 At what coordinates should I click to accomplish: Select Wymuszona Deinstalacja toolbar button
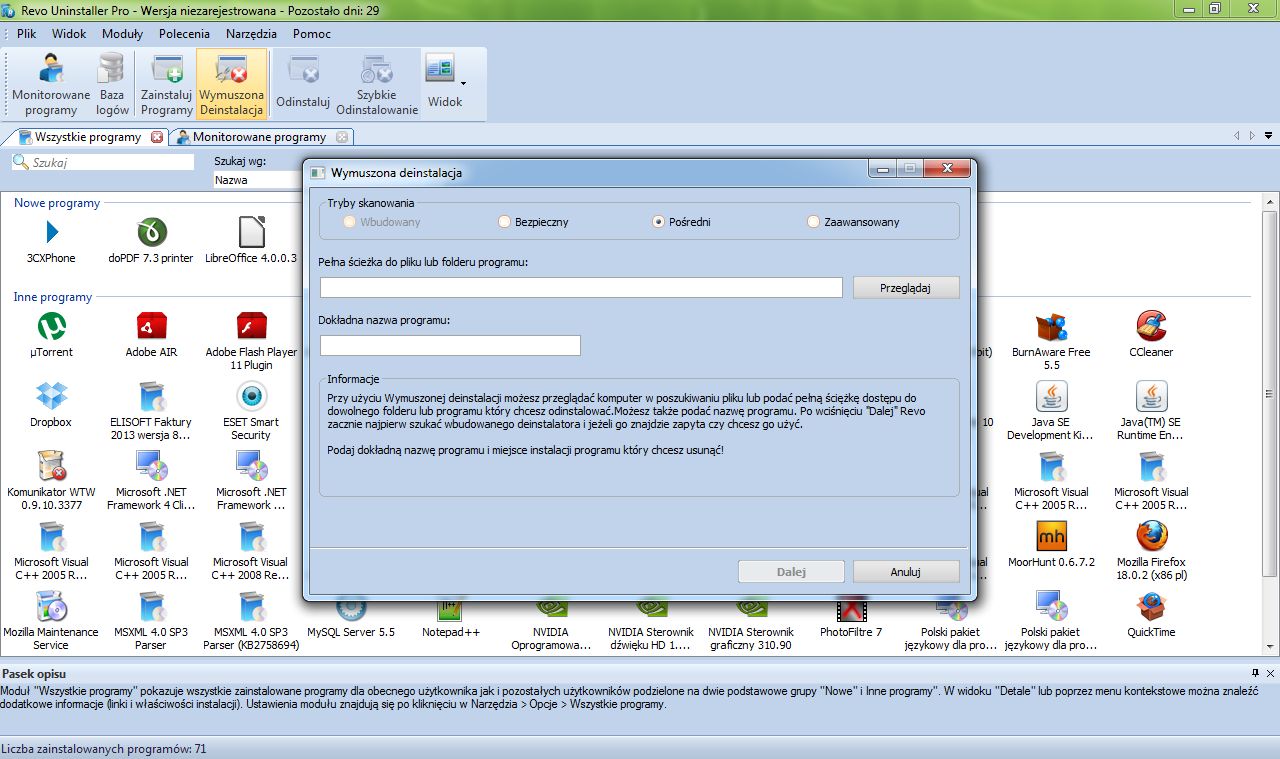(x=231, y=85)
